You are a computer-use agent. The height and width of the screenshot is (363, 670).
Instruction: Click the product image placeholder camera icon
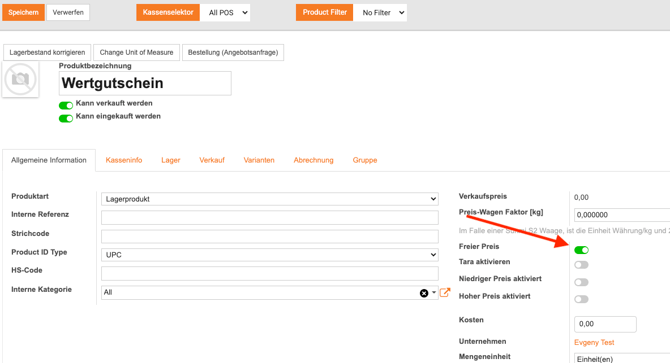pos(20,79)
